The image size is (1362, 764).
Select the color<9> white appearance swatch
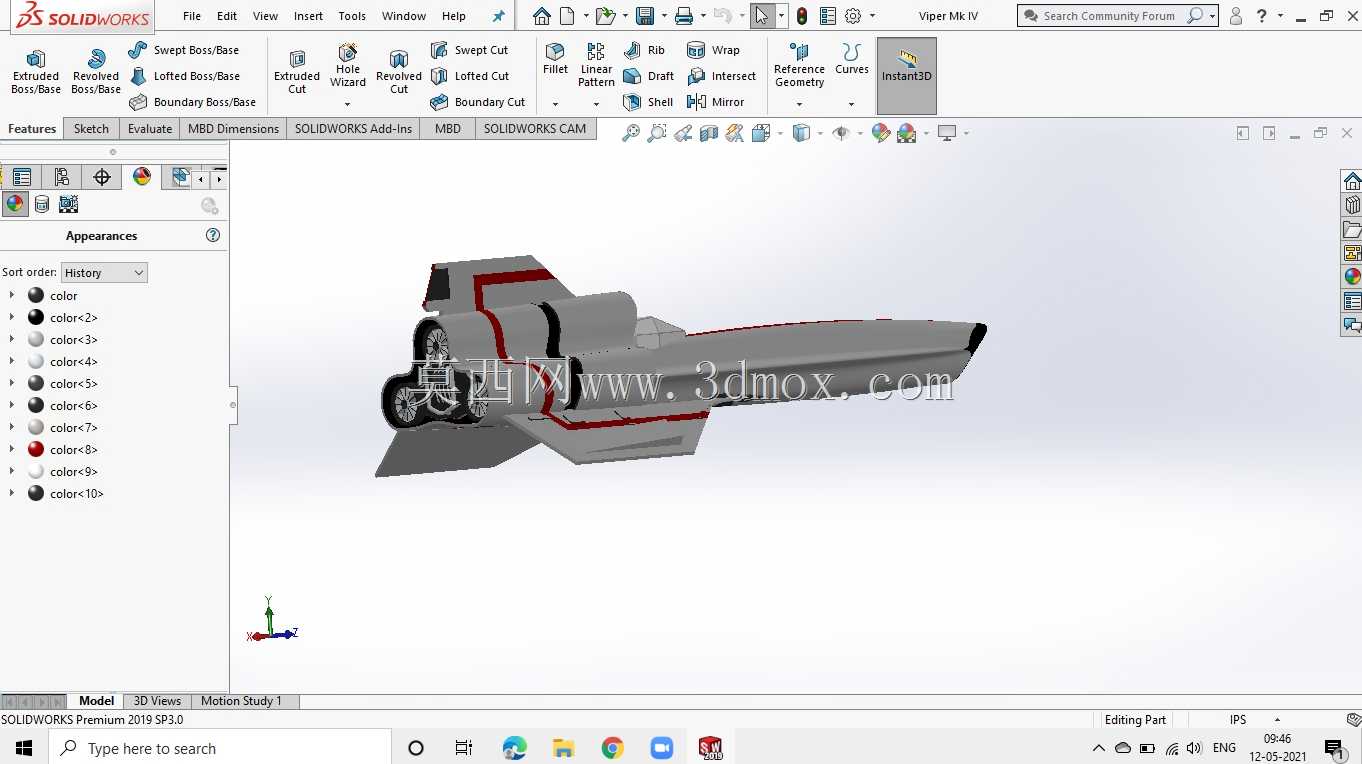tap(36, 472)
